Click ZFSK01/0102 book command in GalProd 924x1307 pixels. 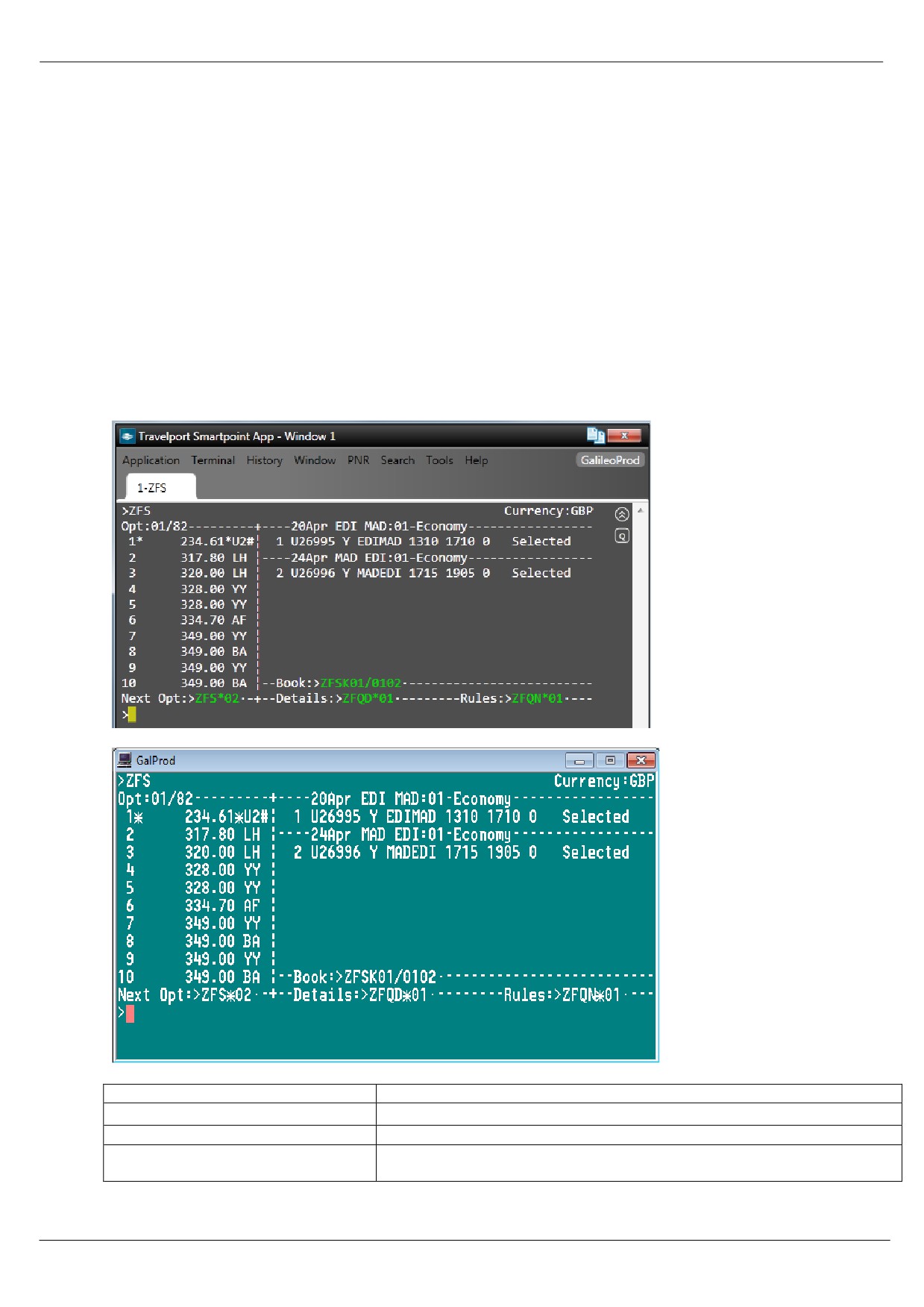[x=390, y=977]
